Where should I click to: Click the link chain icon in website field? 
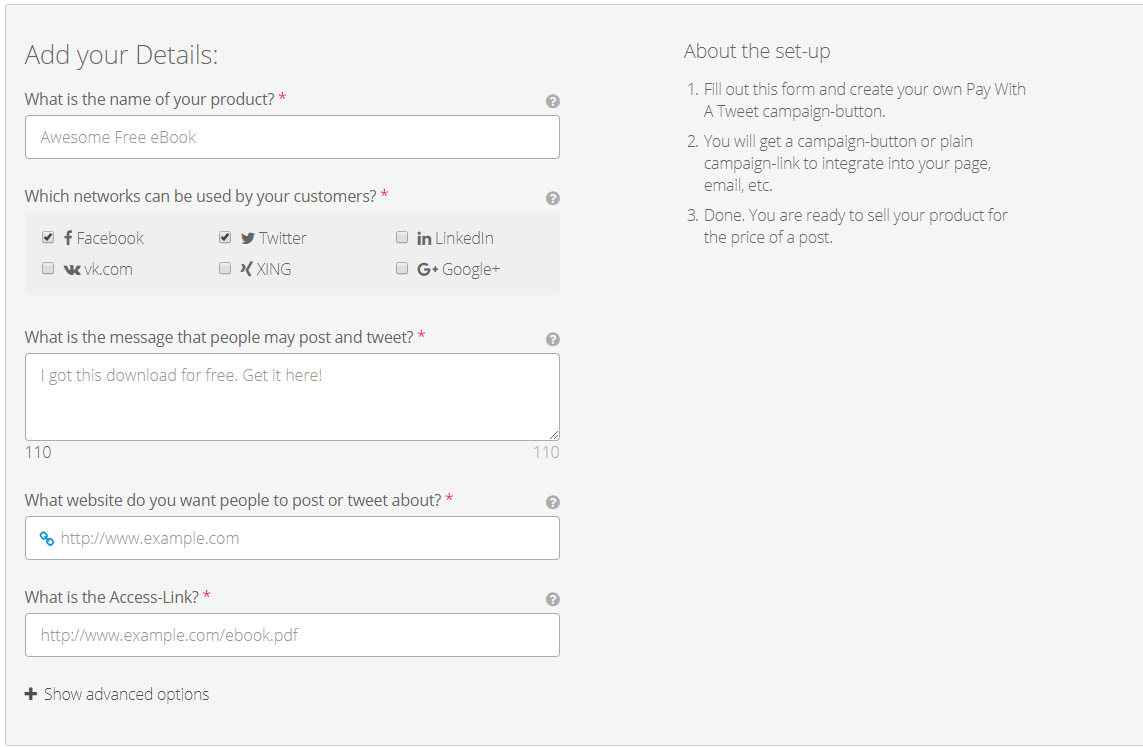point(46,538)
